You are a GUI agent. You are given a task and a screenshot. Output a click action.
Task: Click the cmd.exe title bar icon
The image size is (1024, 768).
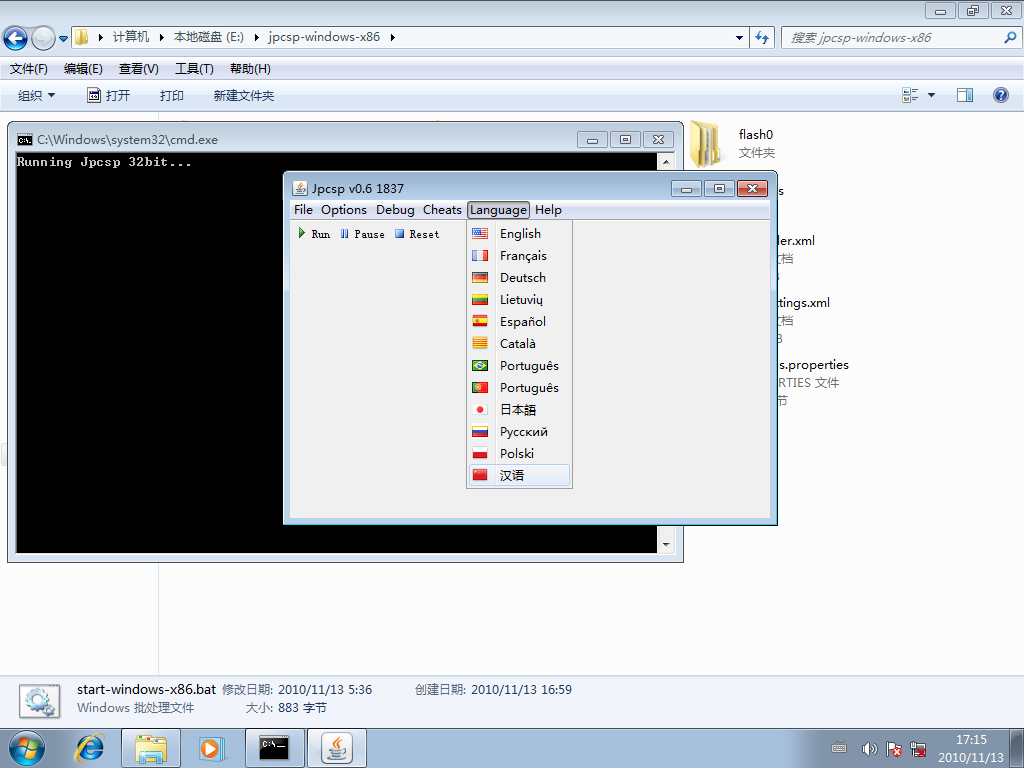tap(25, 140)
